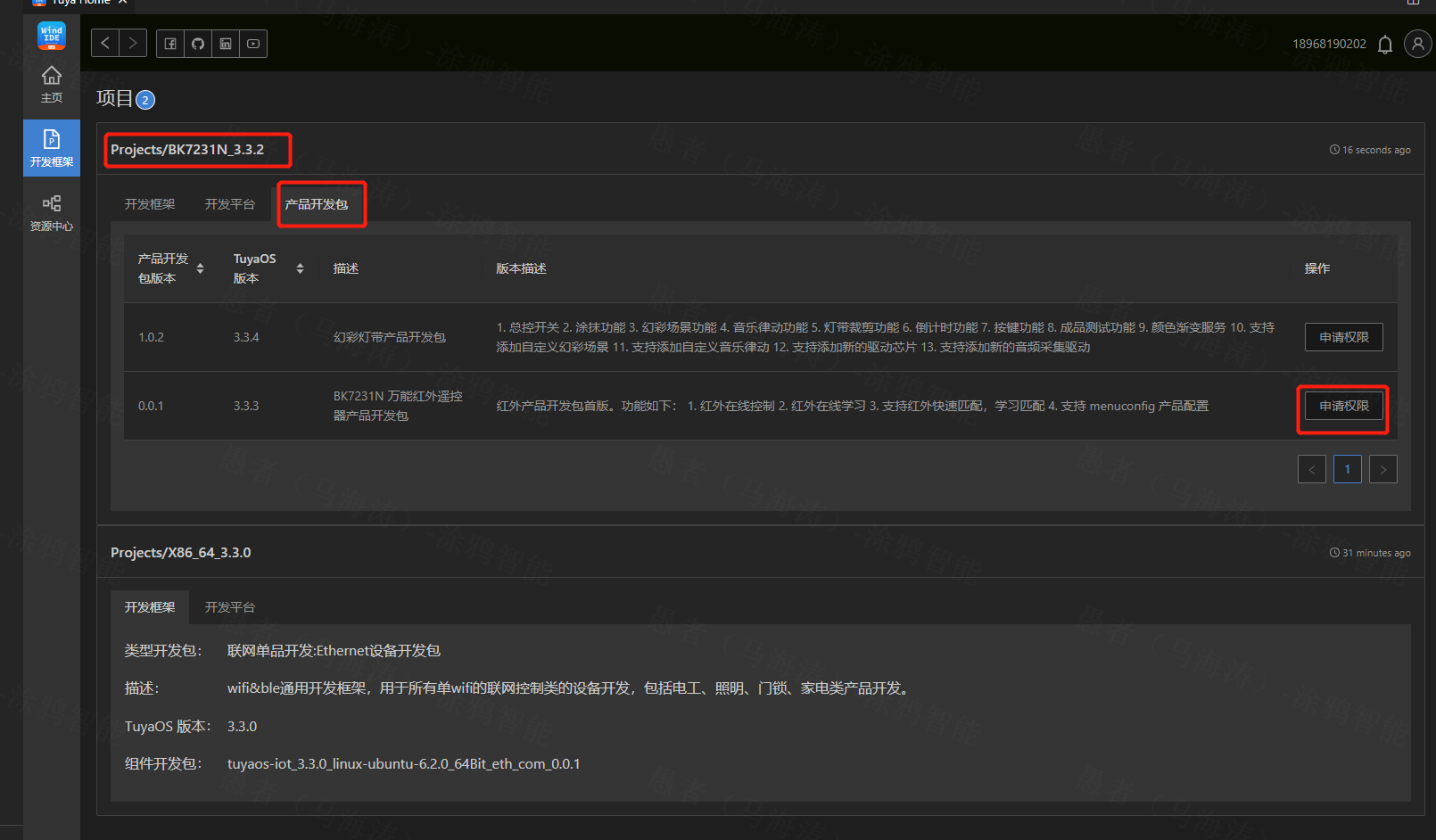The width and height of the screenshot is (1436, 840).
Task: Click the 16 seconds ago timestamp
Action: (1370, 150)
